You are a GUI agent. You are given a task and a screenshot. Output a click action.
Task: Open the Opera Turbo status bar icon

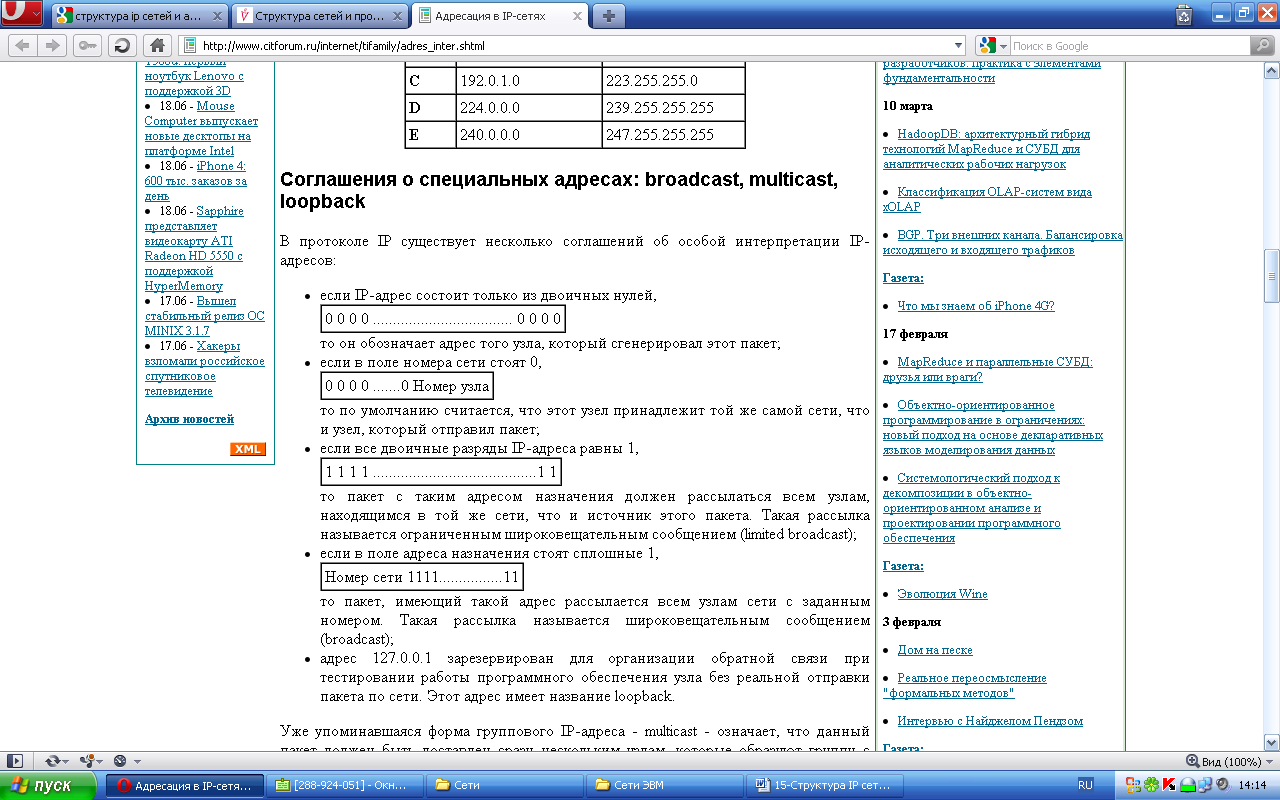coord(120,761)
